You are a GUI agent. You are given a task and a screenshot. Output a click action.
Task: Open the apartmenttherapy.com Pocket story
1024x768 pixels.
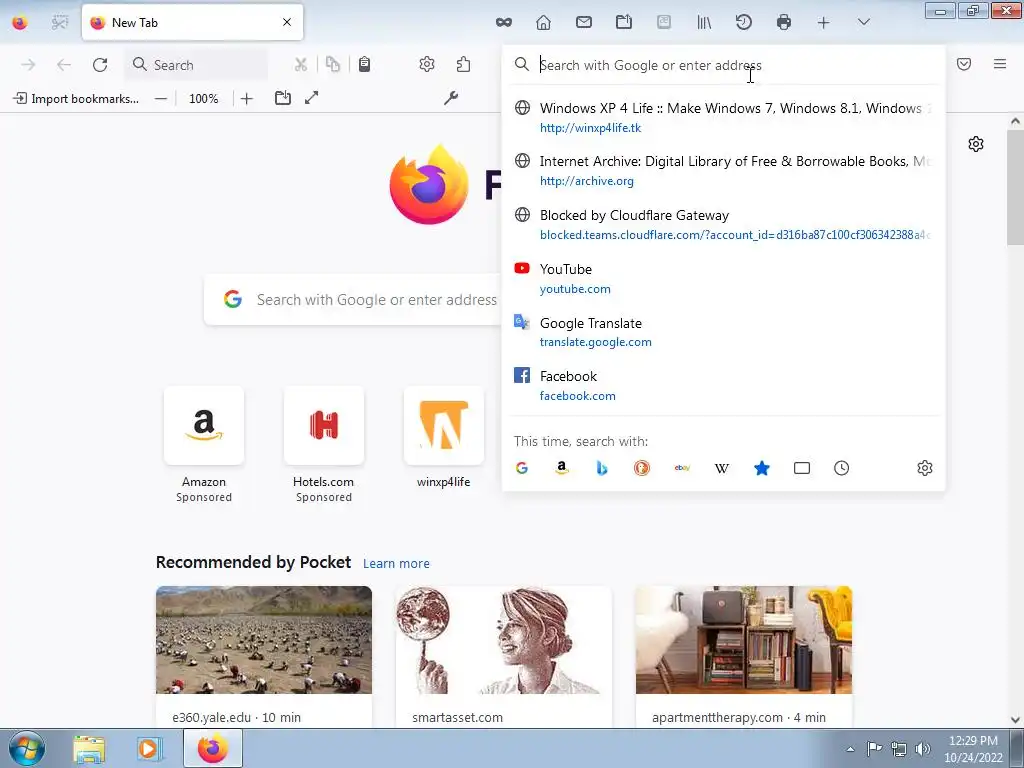744,657
